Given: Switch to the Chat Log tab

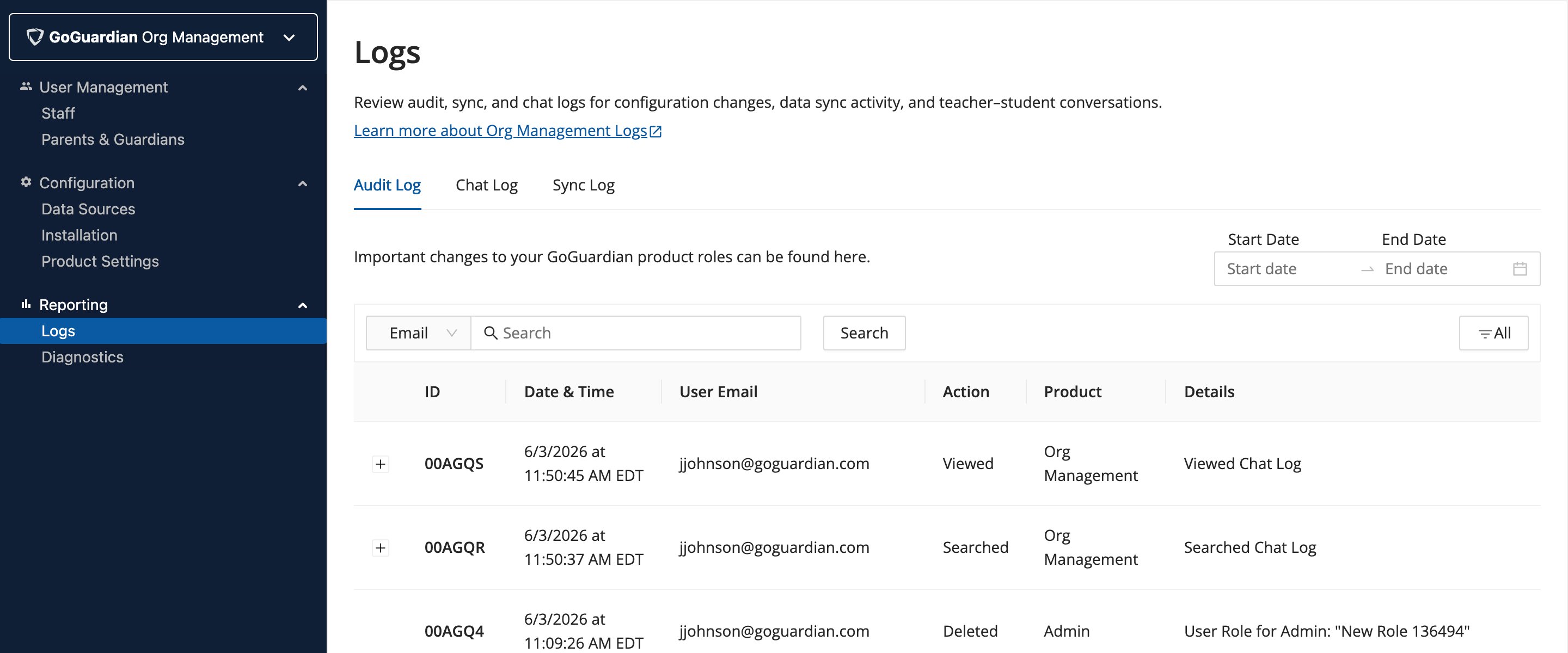Looking at the screenshot, I should click(486, 185).
